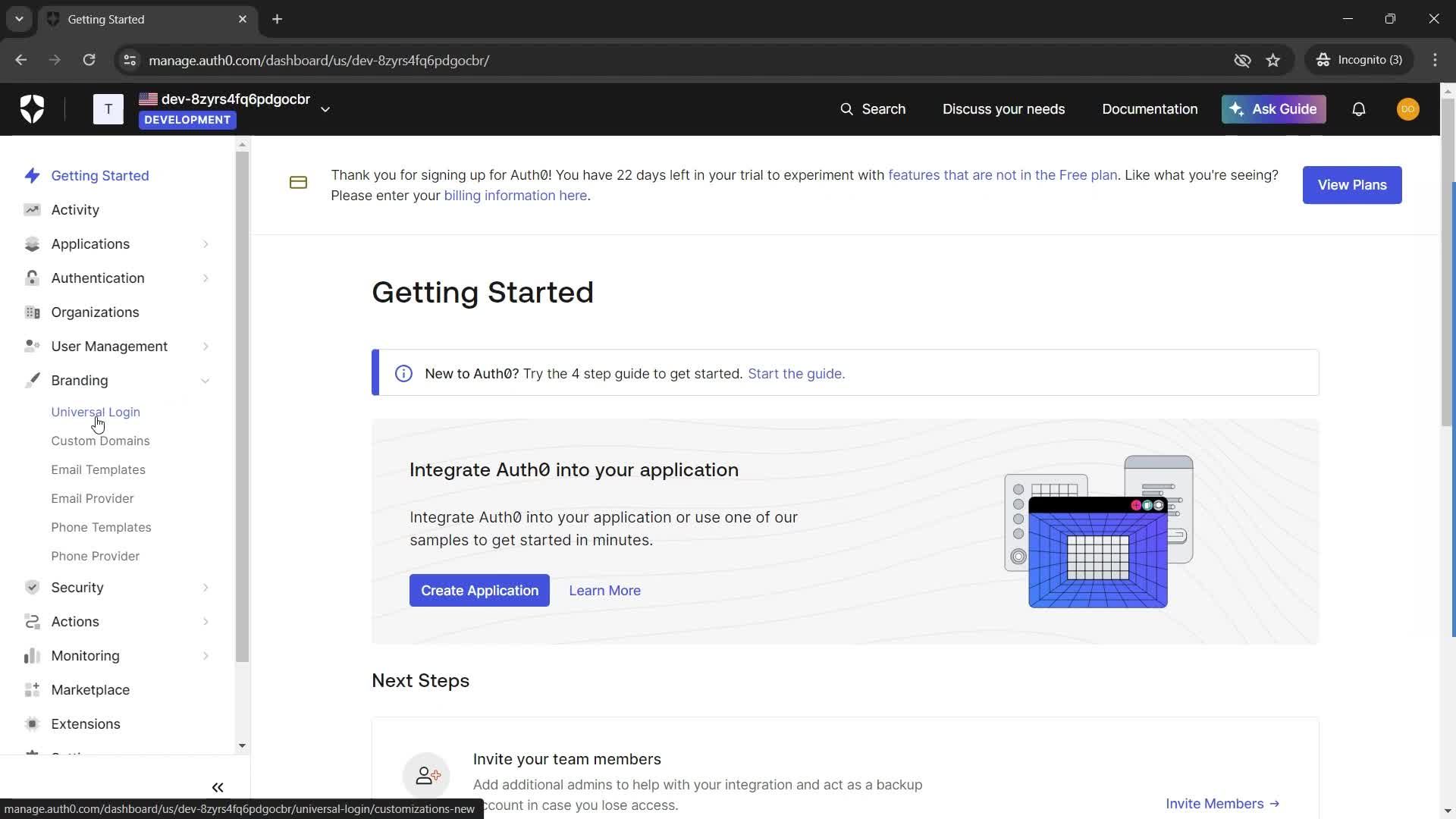Click the Security shield check icon
The width and height of the screenshot is (1456, 819).
pos(32,588)
